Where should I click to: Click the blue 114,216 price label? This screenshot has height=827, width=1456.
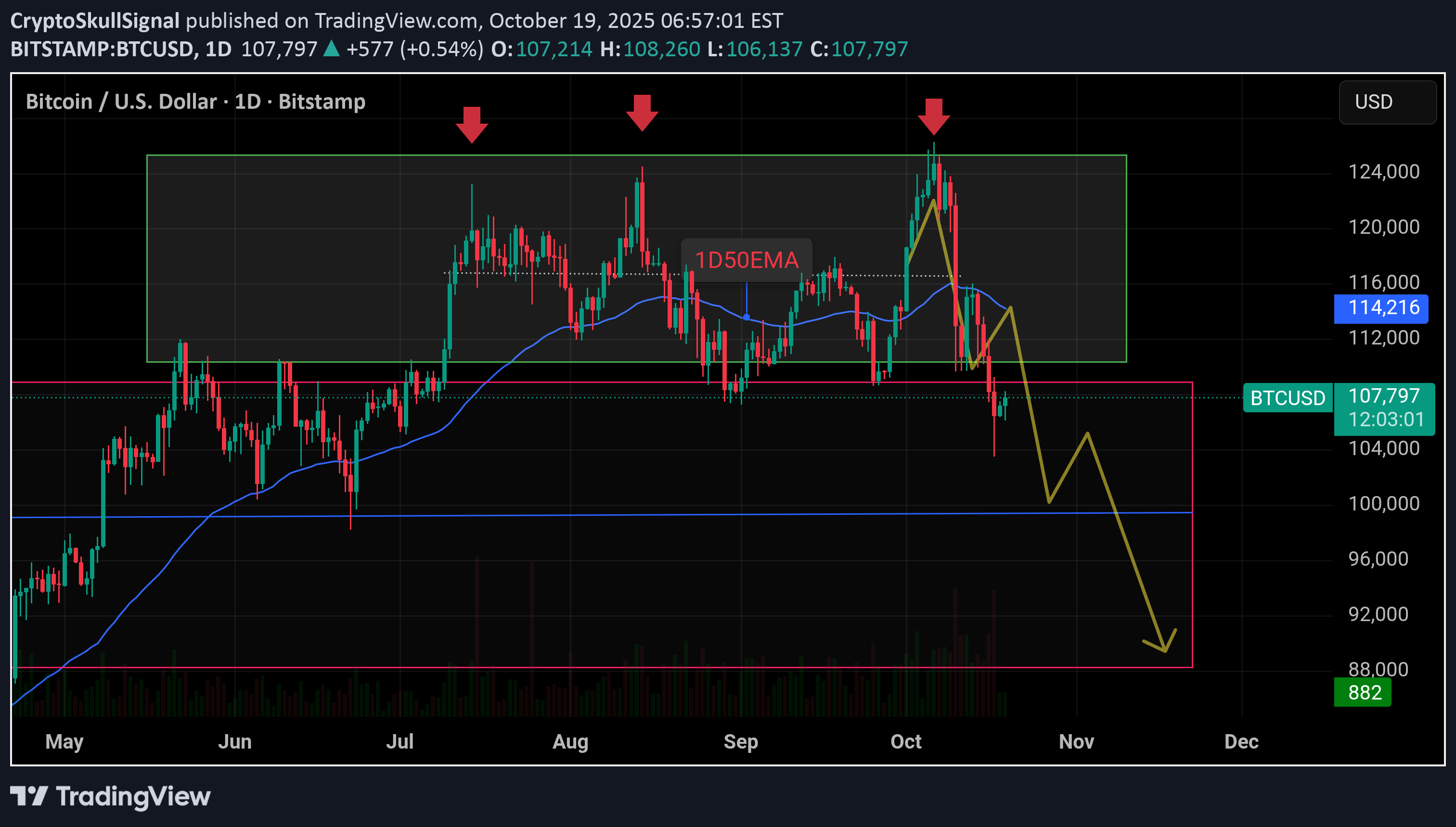[x=1380, y=308]
